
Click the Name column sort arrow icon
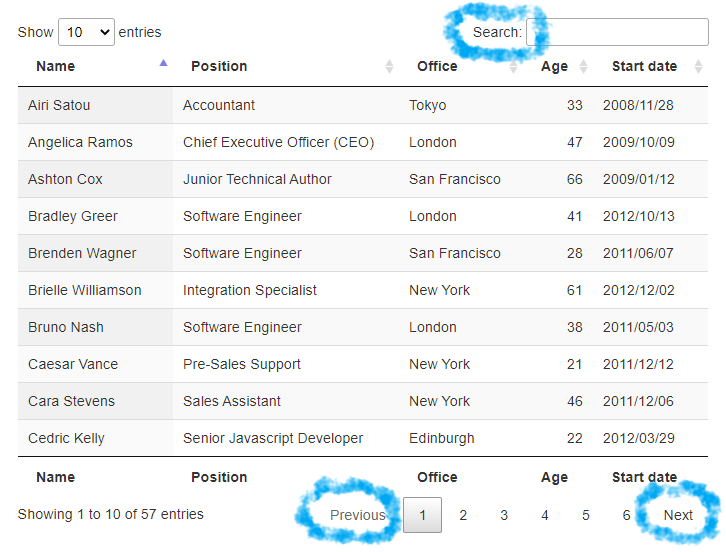[164, 63]
